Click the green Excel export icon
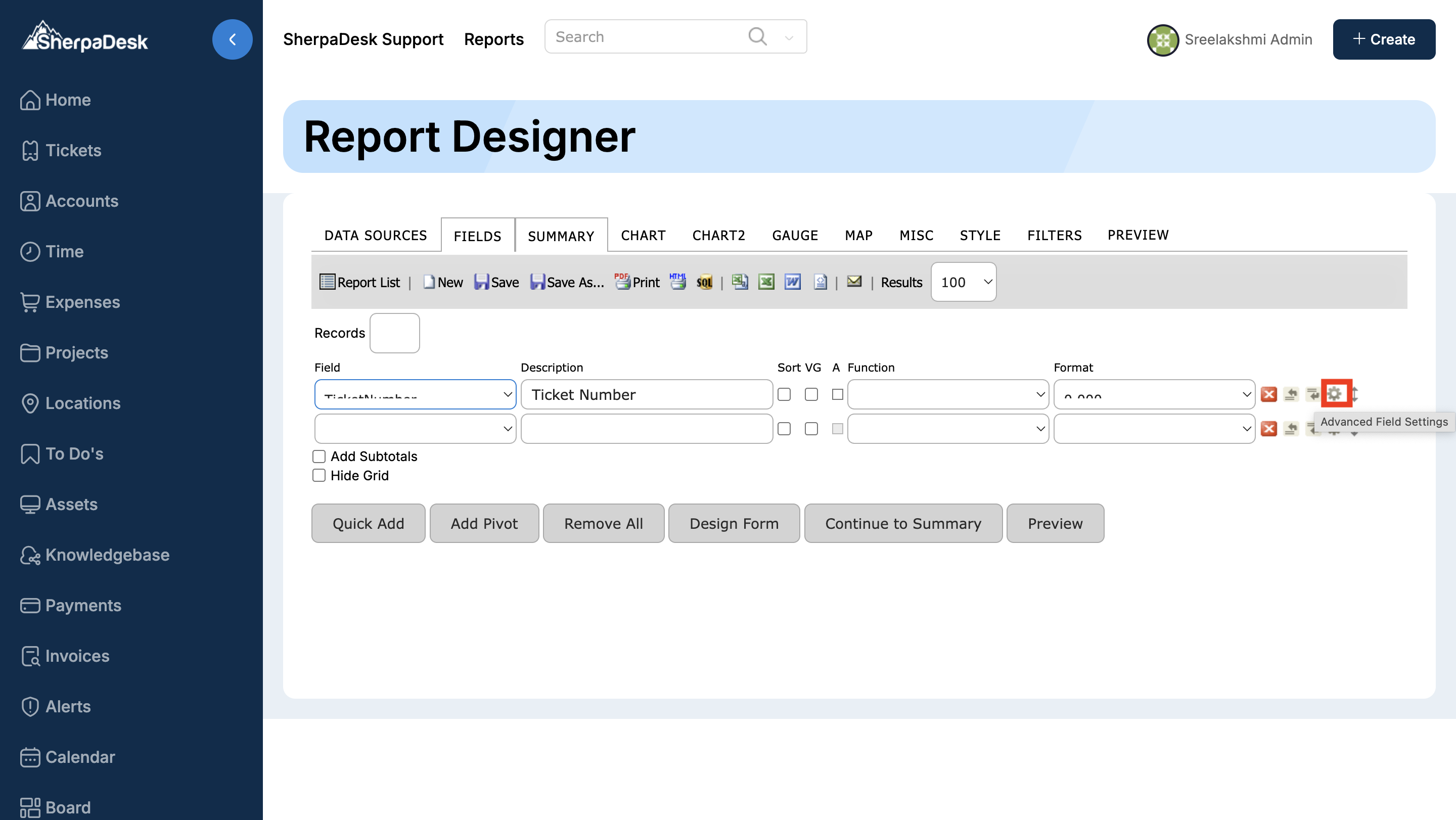The width and height of the screenshot is (1456, 820). [x=766, y=282]
